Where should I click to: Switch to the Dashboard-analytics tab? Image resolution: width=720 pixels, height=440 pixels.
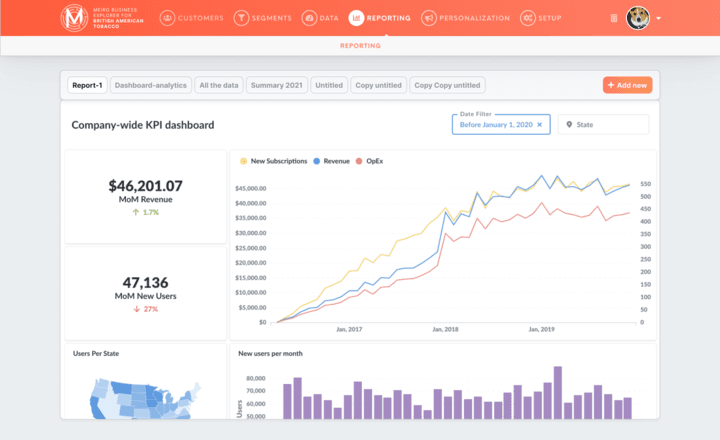(150, 85)
